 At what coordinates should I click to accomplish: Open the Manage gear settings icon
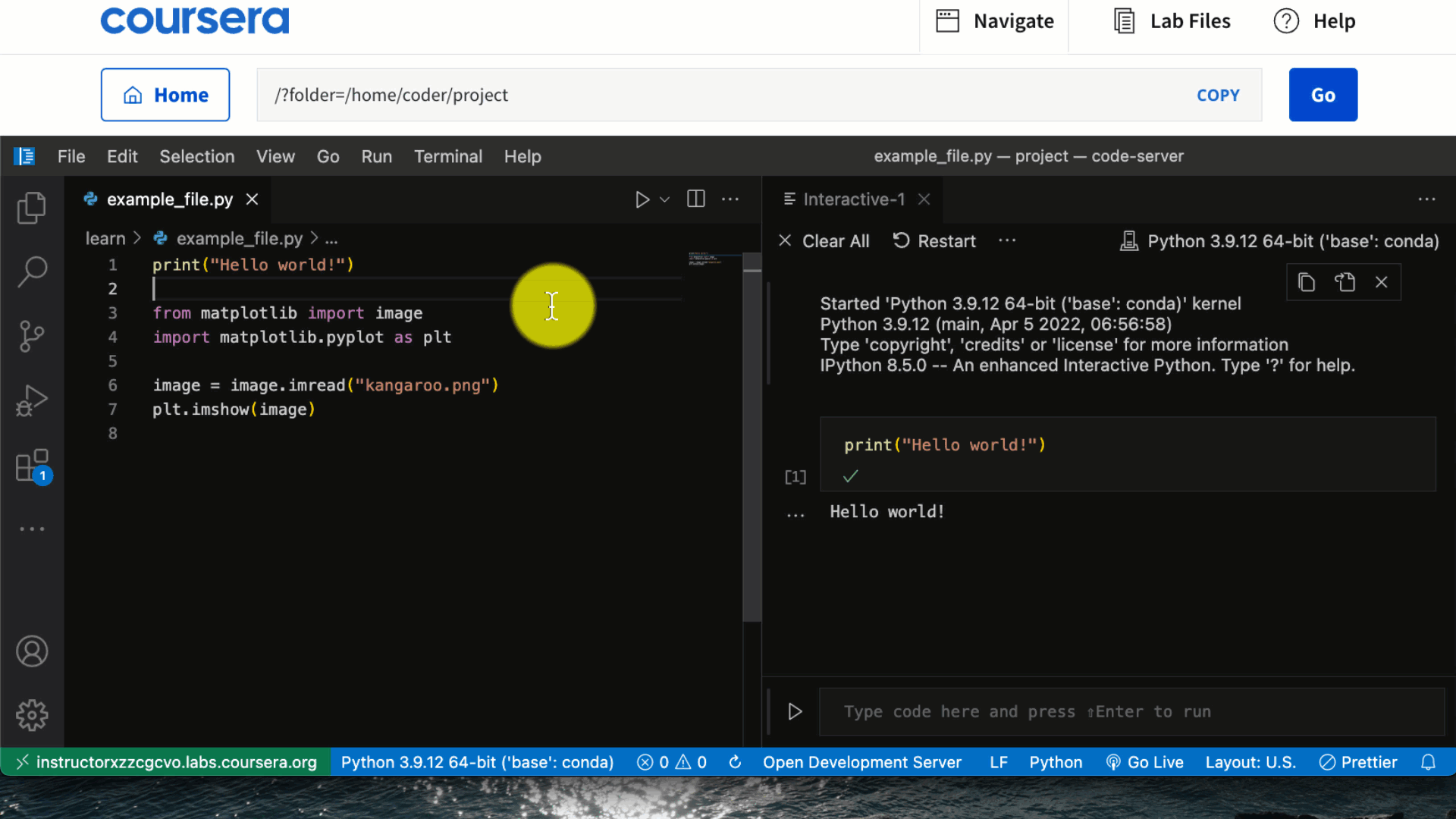[x=32, y=715]
